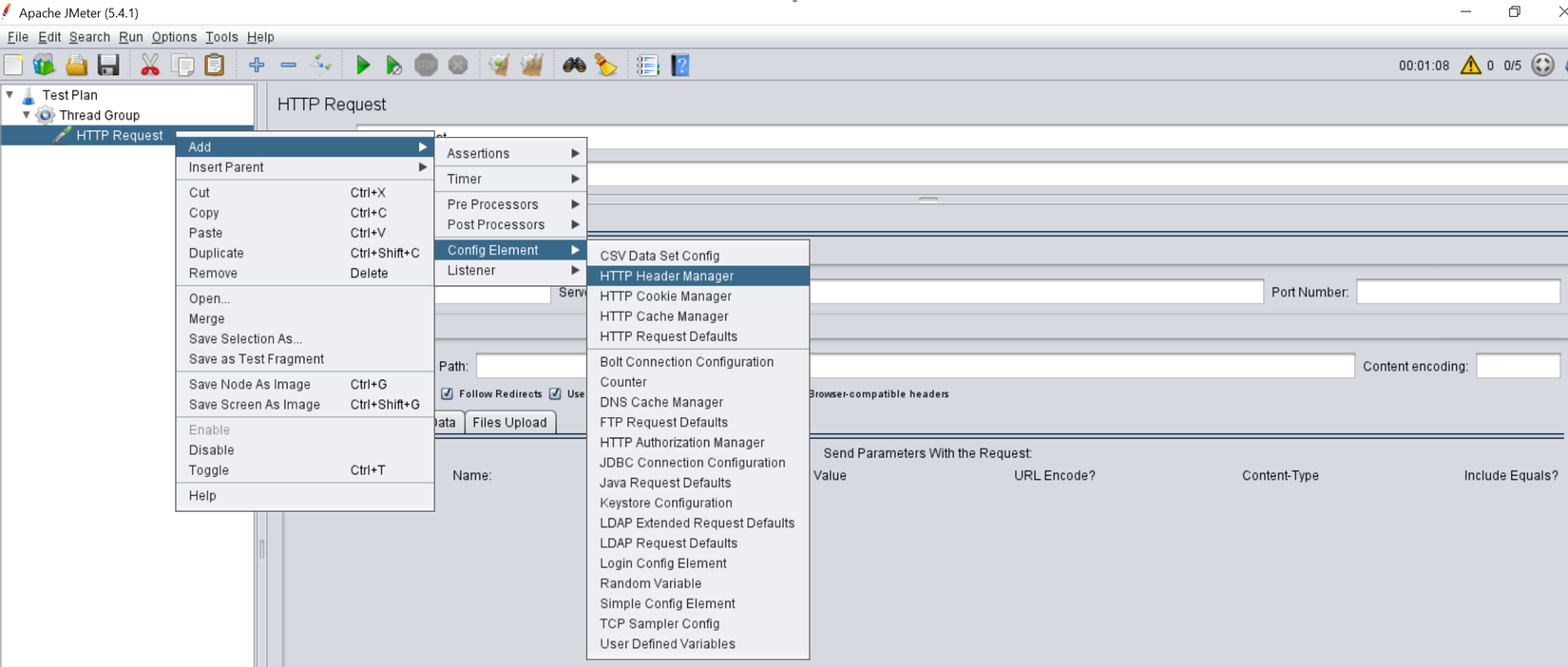The width and height of the screenshot is (1568, 667).
Task: Open the Edit menu
Action: click(49, 37)
